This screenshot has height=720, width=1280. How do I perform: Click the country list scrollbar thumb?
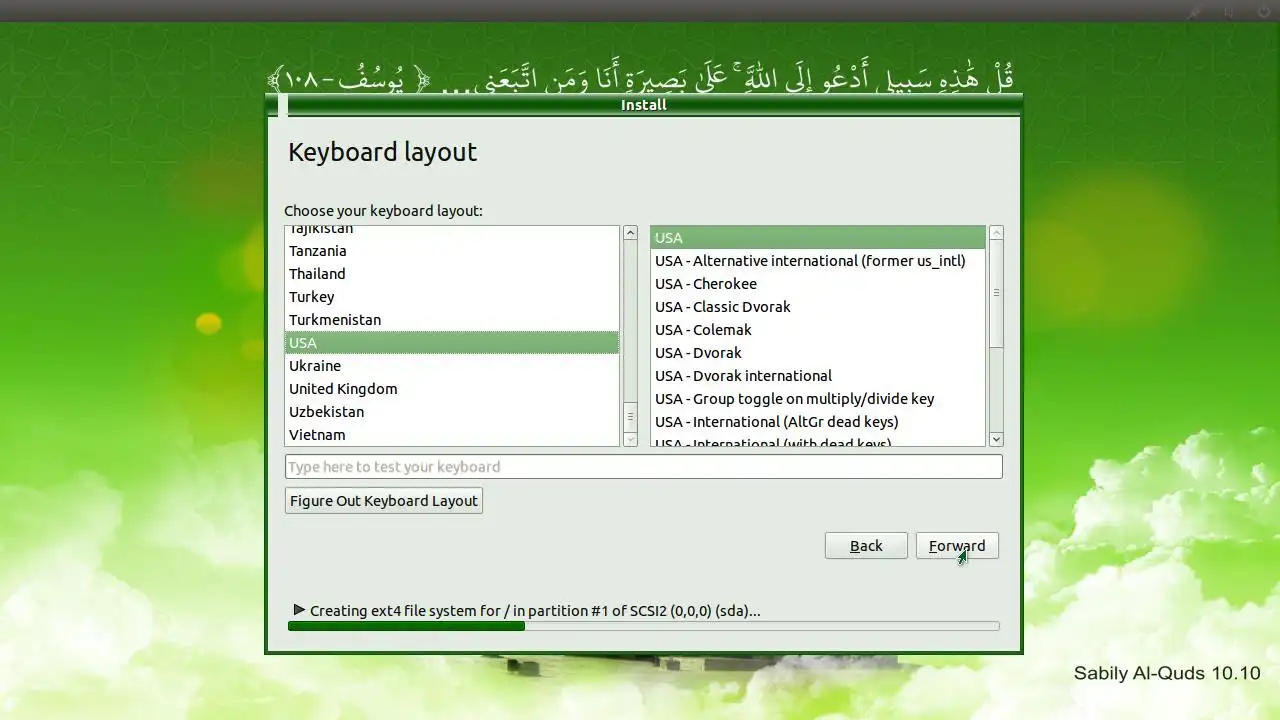click(x=630, y=416)
